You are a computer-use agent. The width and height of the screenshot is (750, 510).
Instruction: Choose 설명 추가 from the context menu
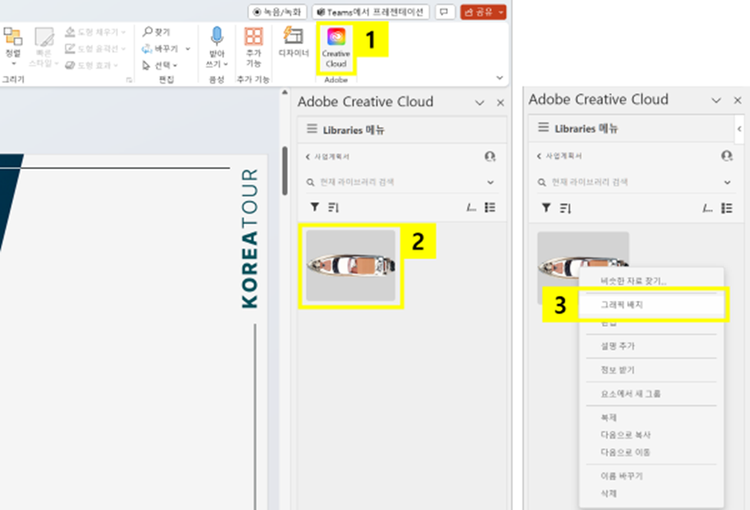pos(651,346)
